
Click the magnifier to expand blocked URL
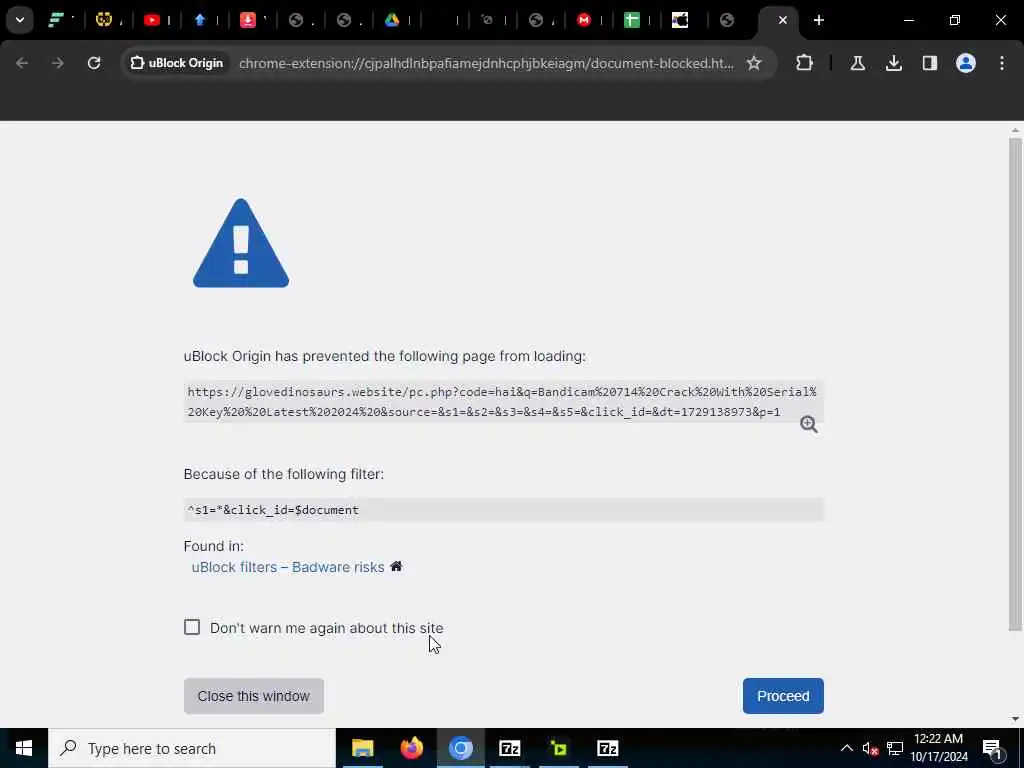pos(808,424)
